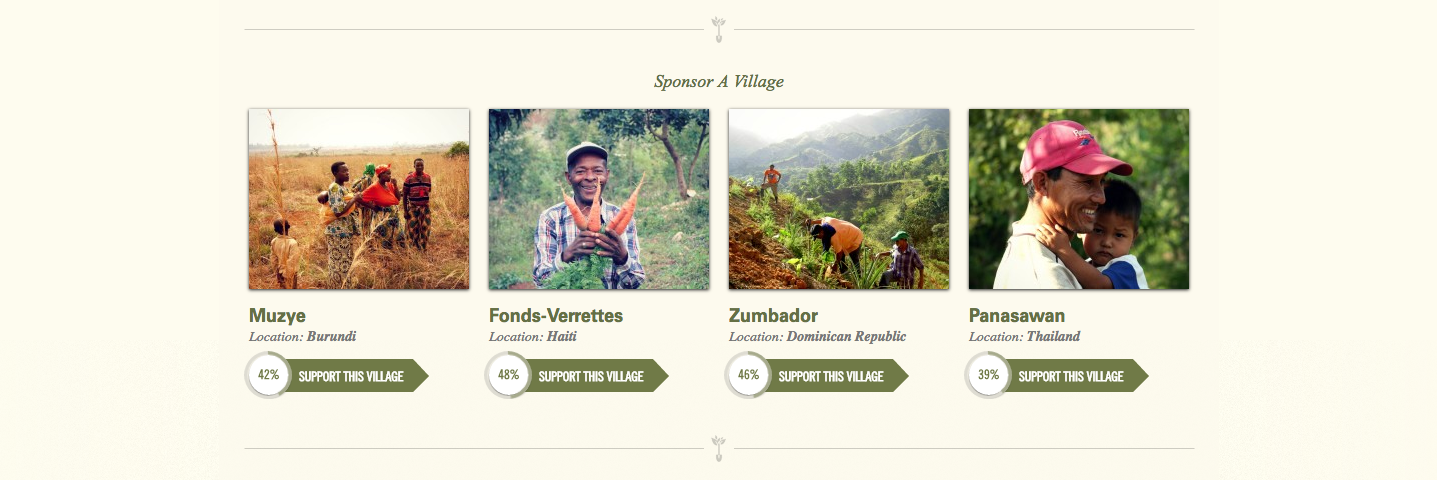This screenshot has height=480, width=1437.
Task: Support the Muzye village
Action: (358, 376)
